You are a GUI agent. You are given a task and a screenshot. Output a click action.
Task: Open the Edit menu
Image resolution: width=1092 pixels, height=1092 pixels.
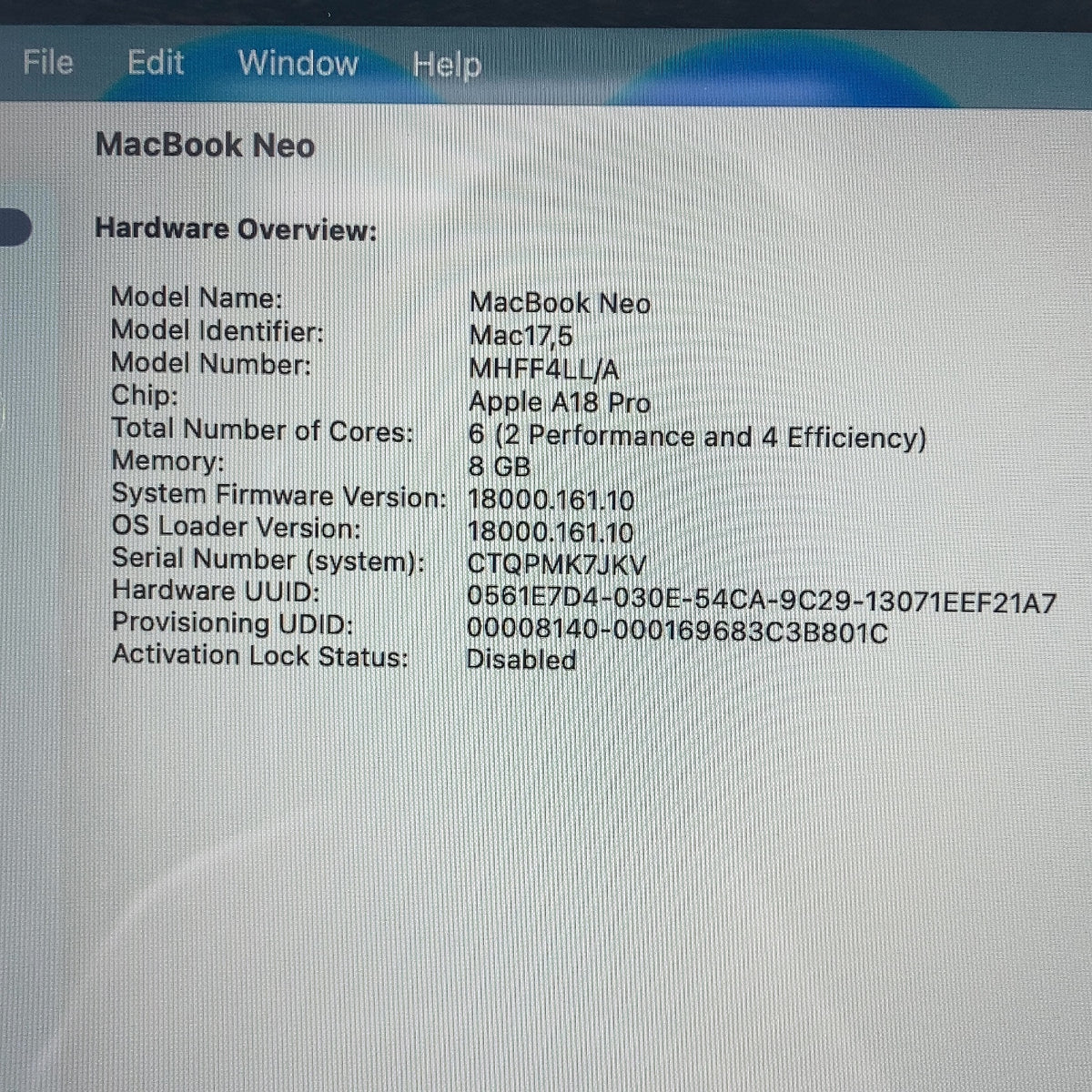(156, 63)
